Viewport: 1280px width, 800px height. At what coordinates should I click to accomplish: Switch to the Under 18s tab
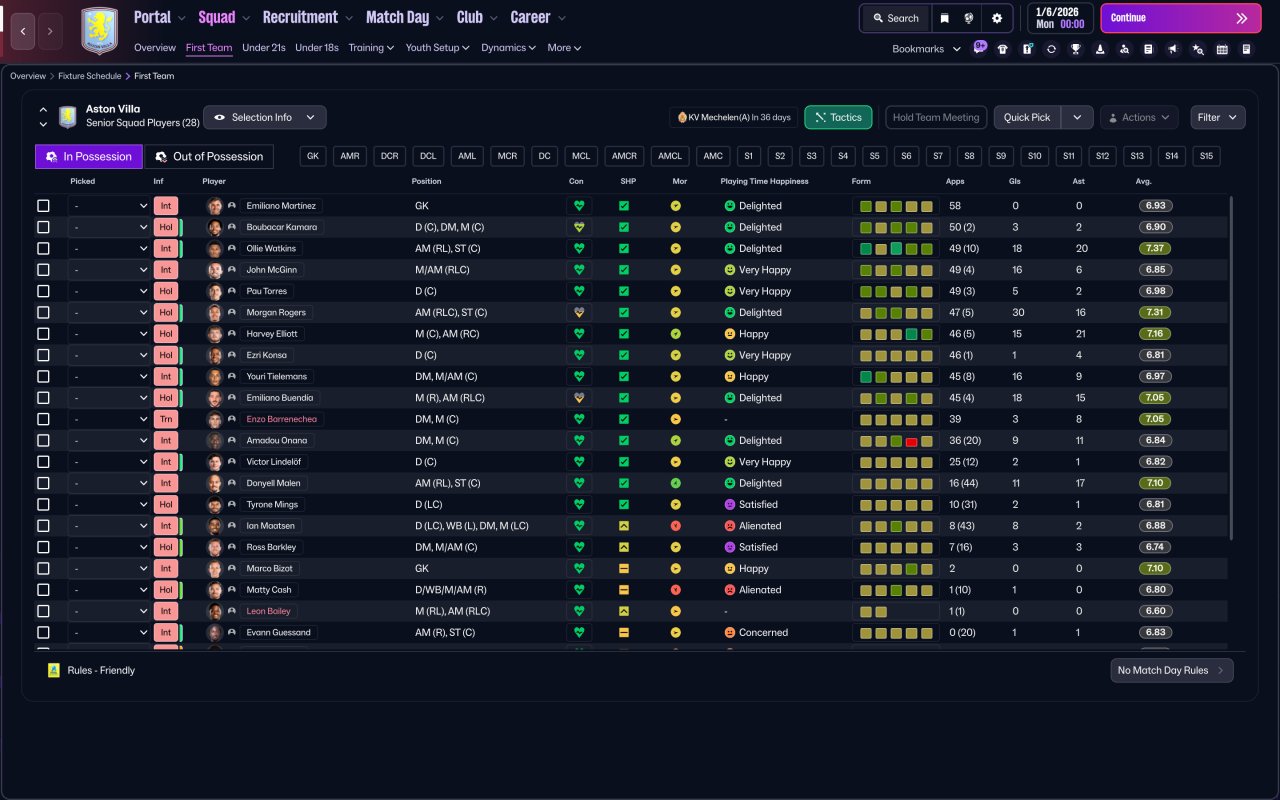click(317, 47)
